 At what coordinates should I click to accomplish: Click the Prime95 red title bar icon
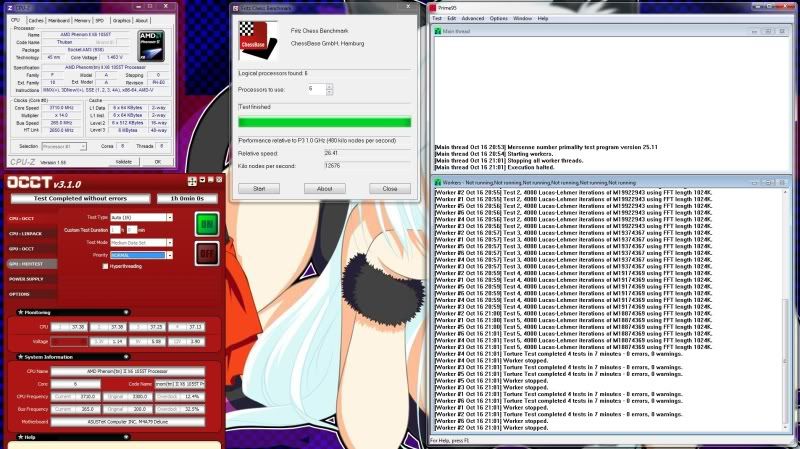(433, 8)
